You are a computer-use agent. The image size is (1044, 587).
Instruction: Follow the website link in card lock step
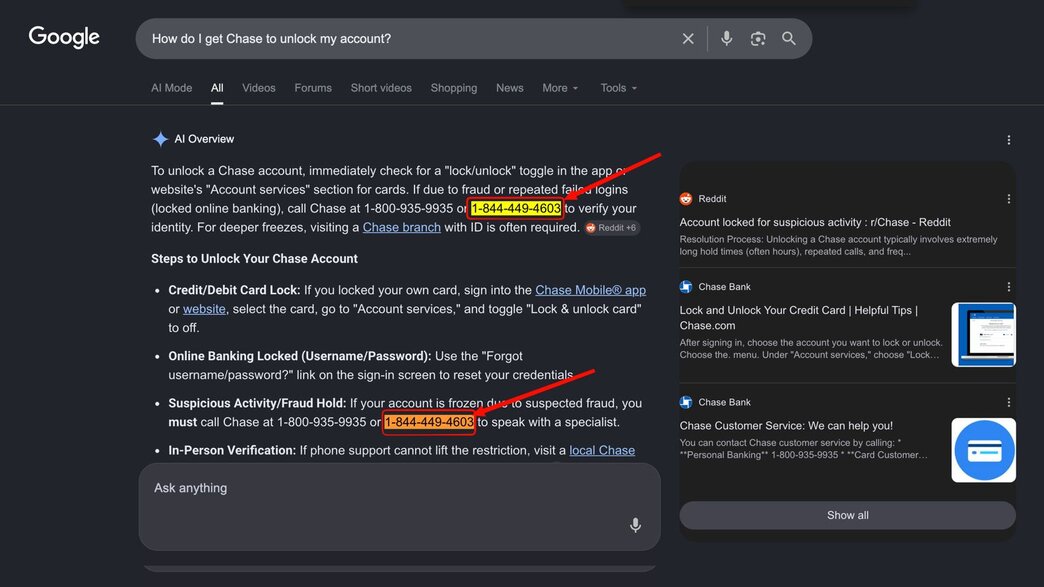pyautogui.click(x=204, y=309)
